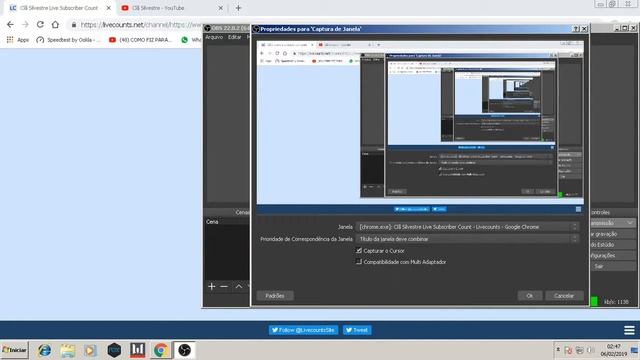The width and height of the screenshot is (640, 360).
Task: Click the Chrome address bar URL
Action: click(x=141, y=24)
